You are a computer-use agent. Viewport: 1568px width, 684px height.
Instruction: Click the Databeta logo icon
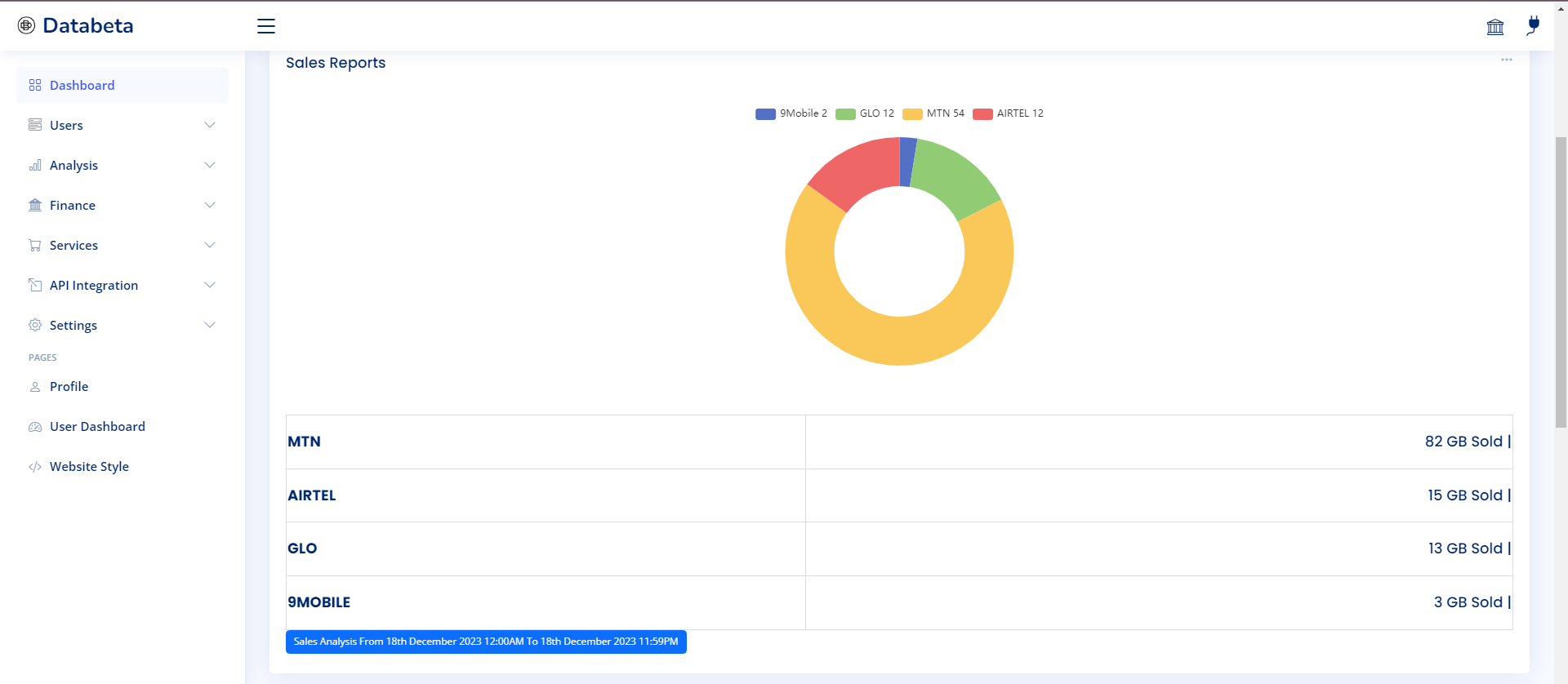(26, 26)
